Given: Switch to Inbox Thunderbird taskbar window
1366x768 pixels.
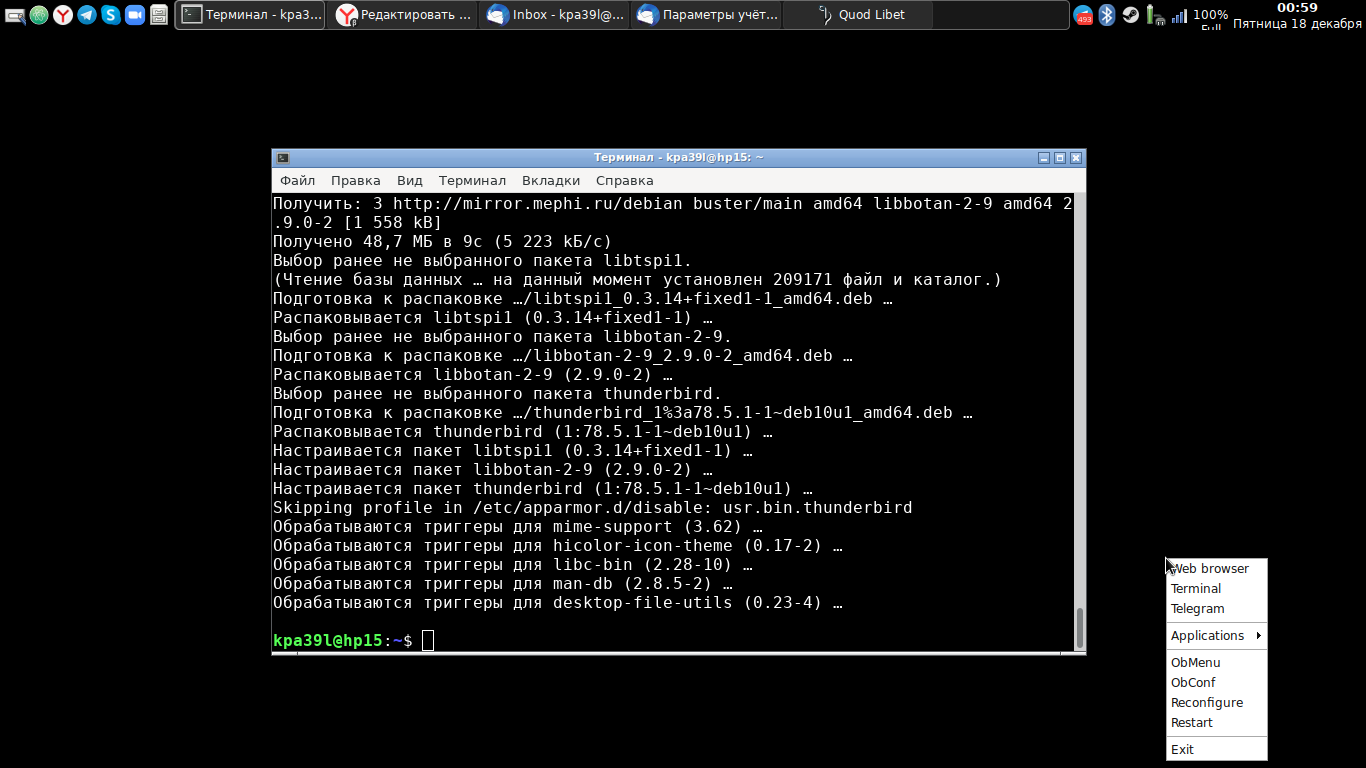Looking at the screenshot, I should coord(556,15).
